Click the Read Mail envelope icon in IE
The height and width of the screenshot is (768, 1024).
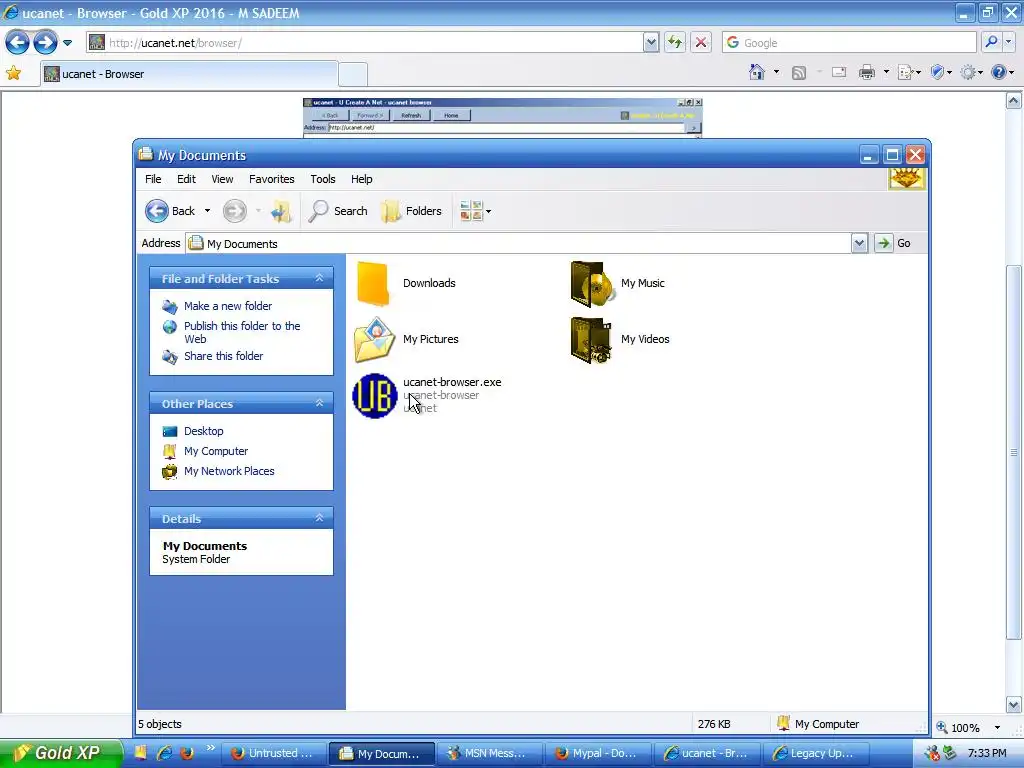pos(839,72)
